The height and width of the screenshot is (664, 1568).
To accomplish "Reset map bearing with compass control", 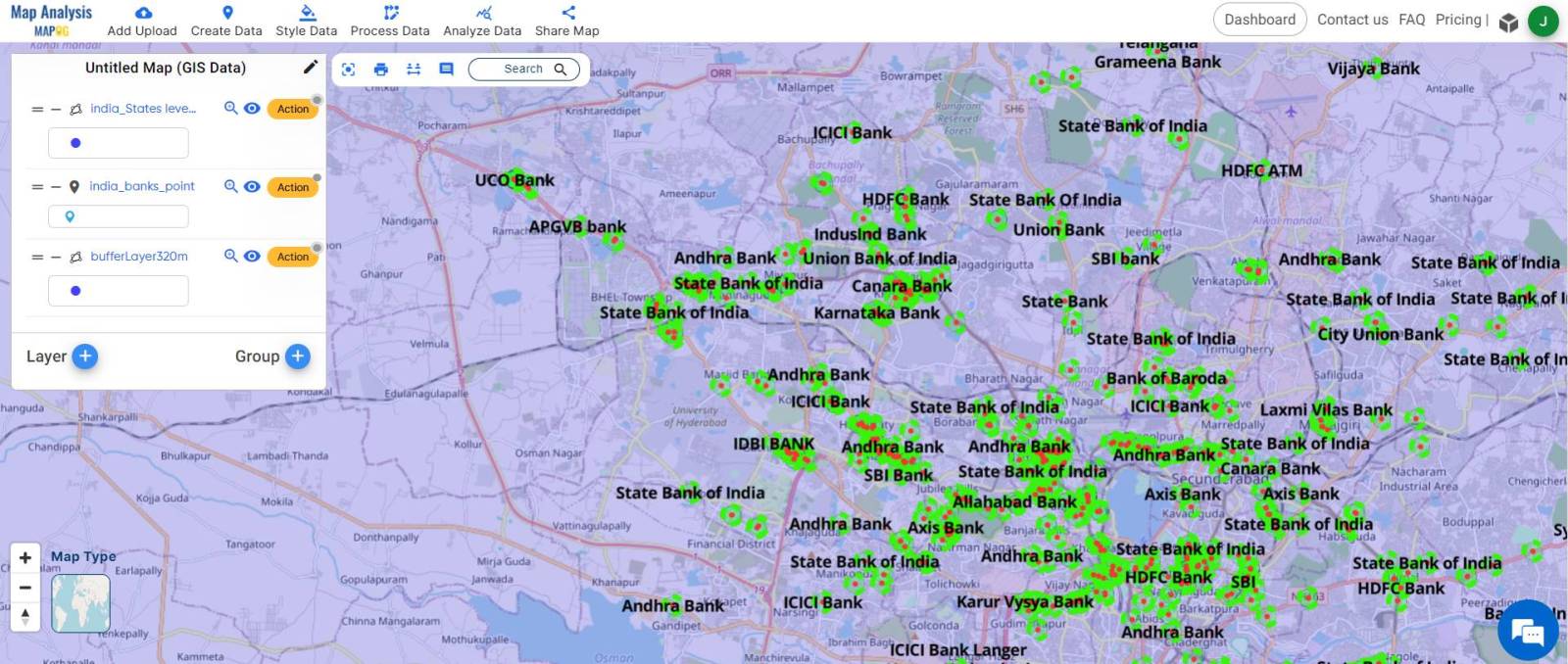I will pyautogui.click(x=25, y=616).
